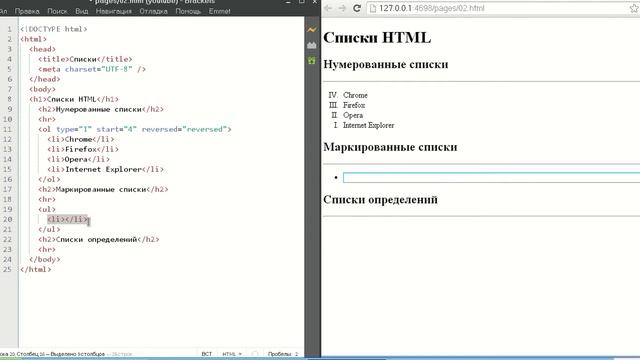The height and width of the screenshot is (360, 640).
Task: Open the Правка menu
Action: click(27, 11)
